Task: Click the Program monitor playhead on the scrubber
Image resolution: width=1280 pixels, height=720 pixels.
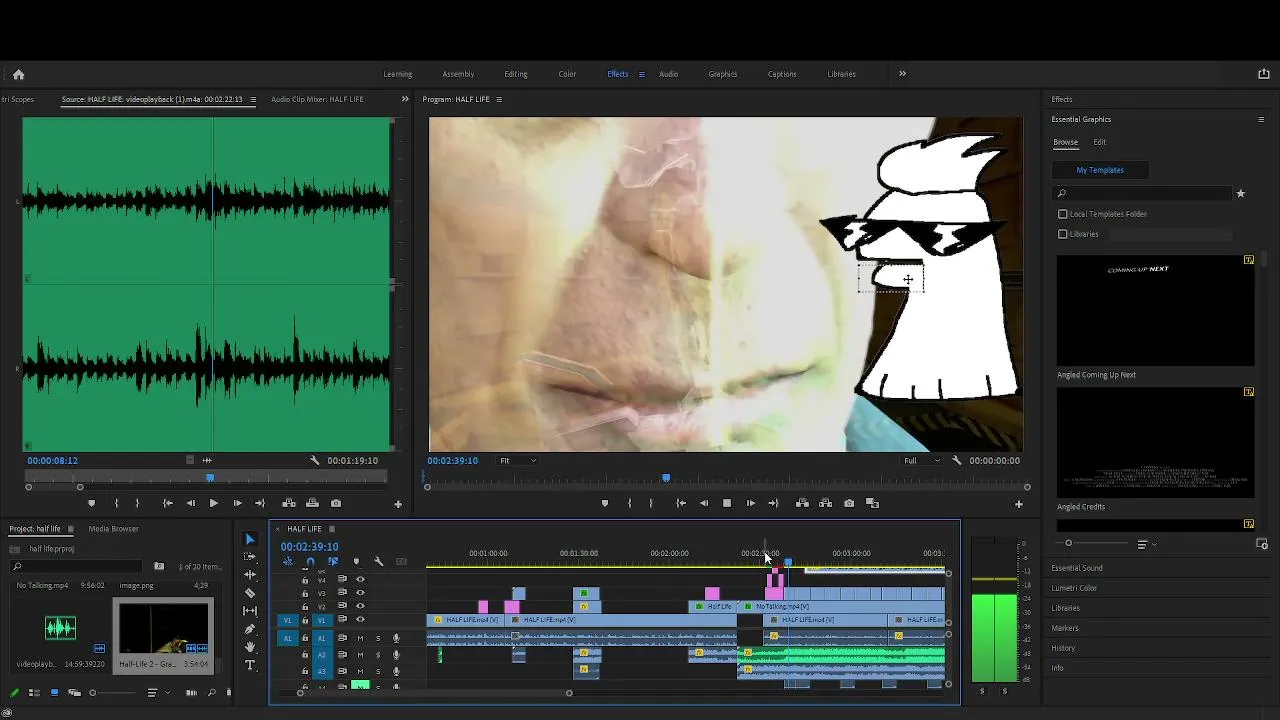Action: pos(666,478)
